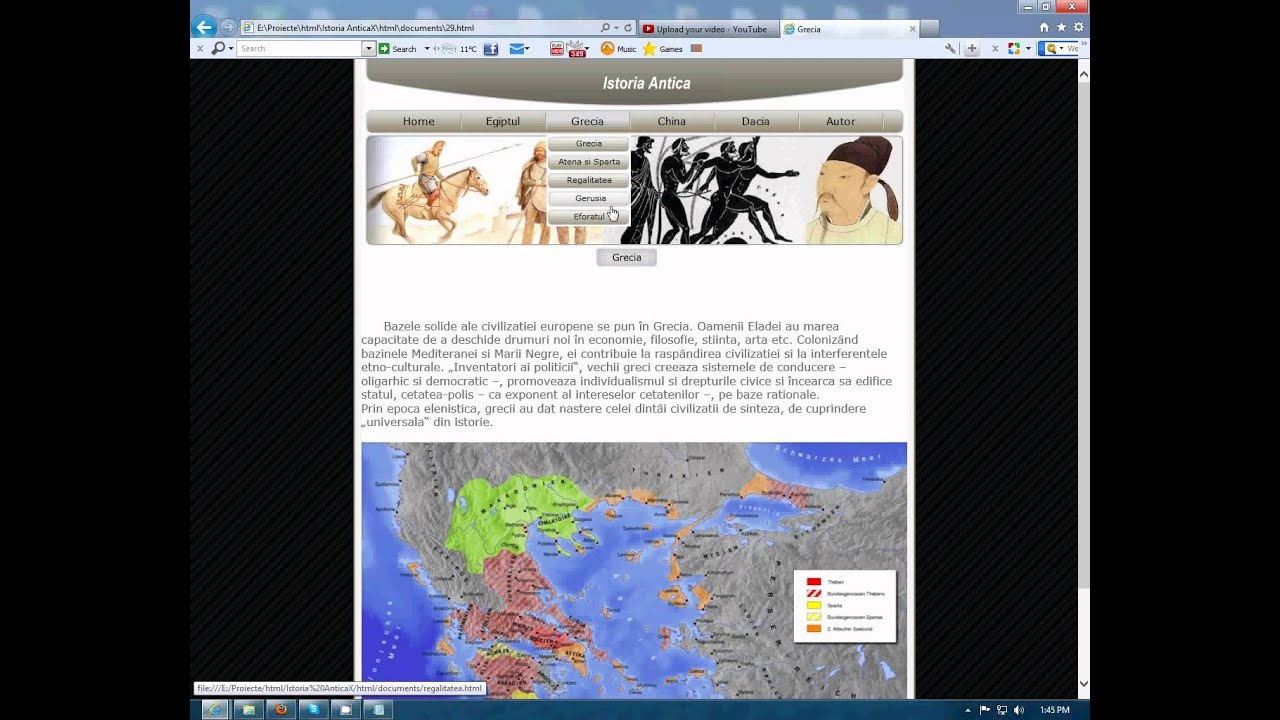
Task: Close the Grecia browser tab
Action: point(912,29)
